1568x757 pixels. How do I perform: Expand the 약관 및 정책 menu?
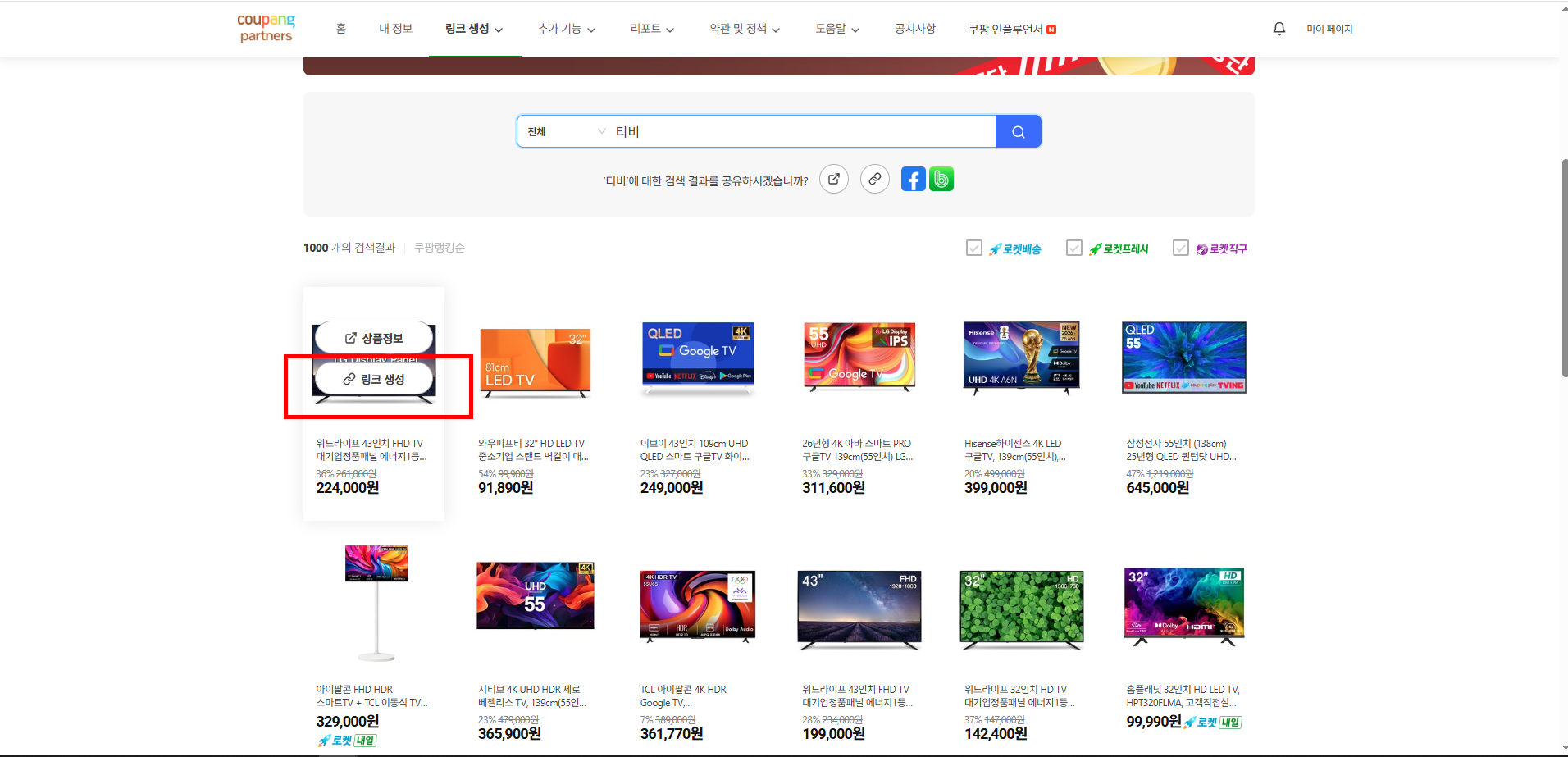point(745,29)
